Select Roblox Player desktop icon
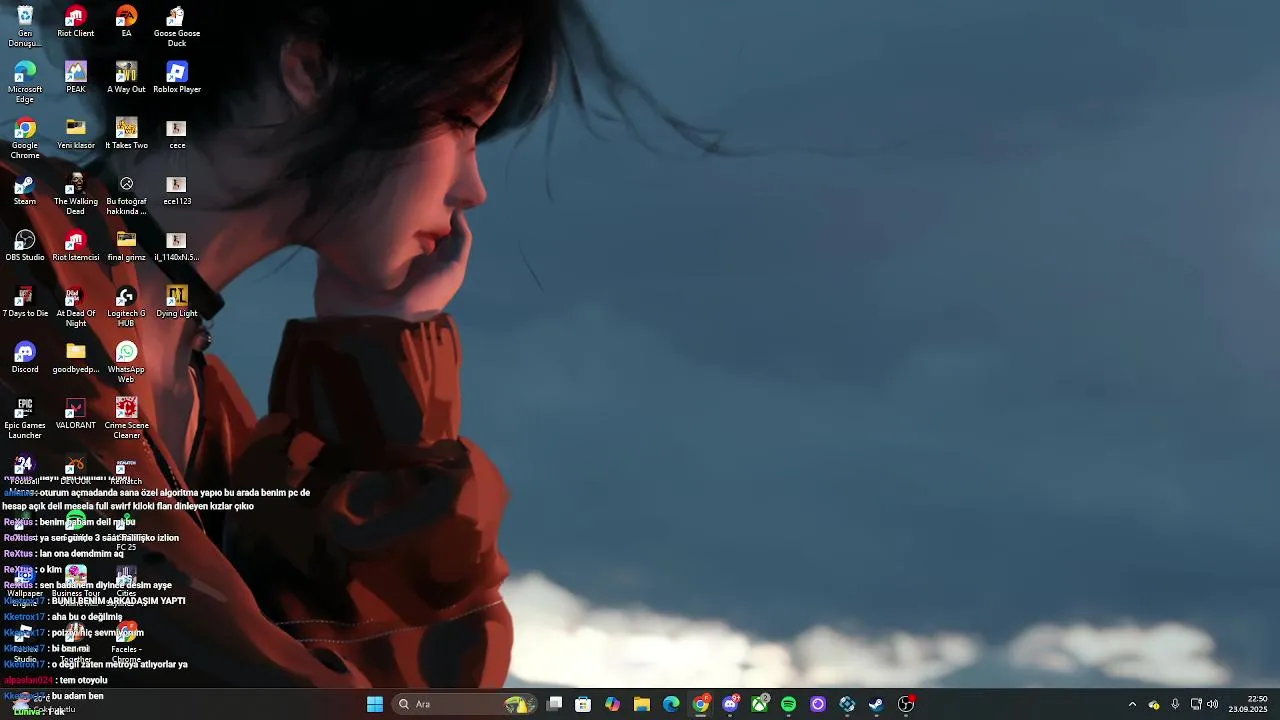The height and width of the screenshot is (720, 1280). tap(177, 78)
